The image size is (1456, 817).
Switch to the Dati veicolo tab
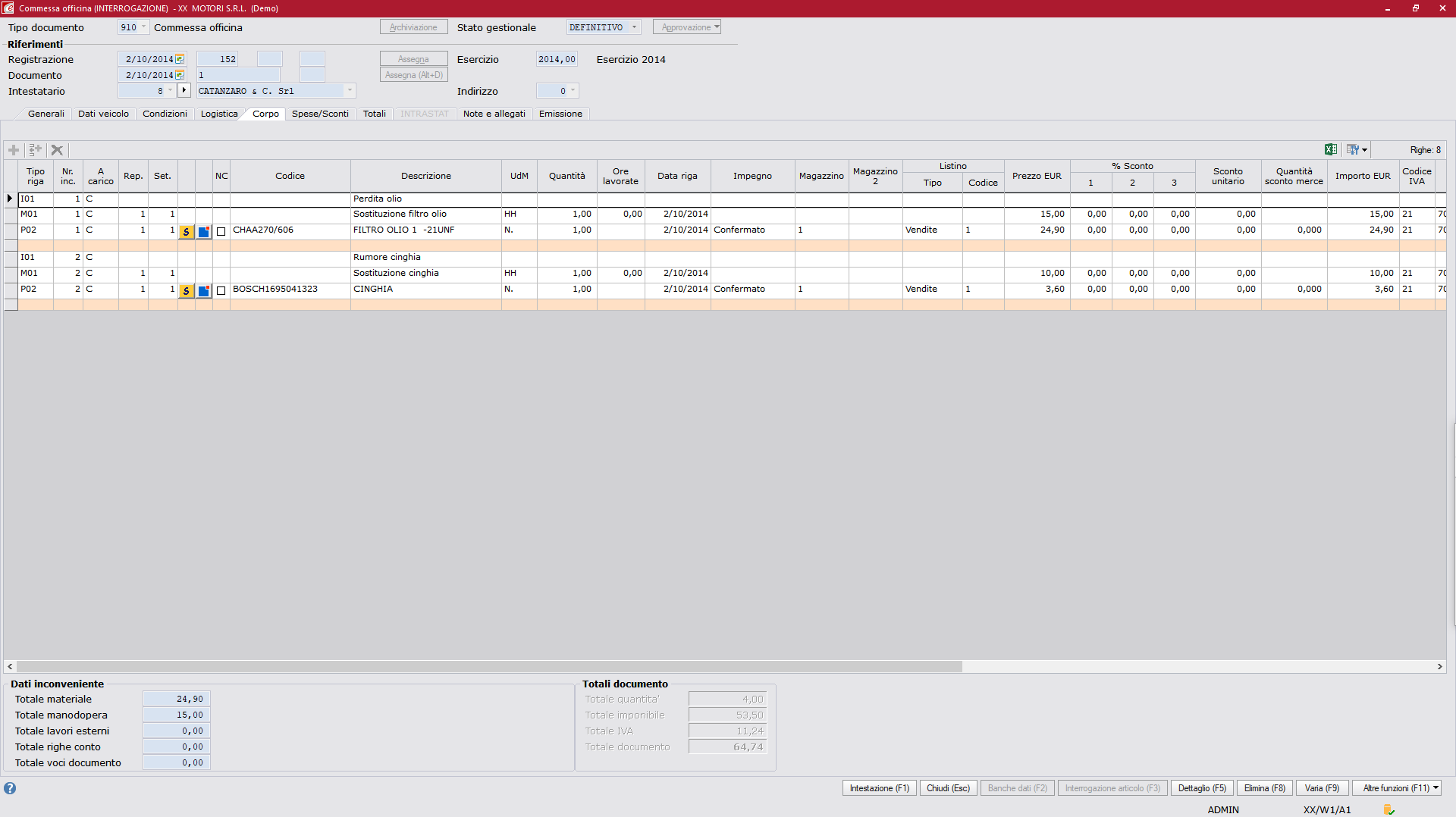(103, 114)
